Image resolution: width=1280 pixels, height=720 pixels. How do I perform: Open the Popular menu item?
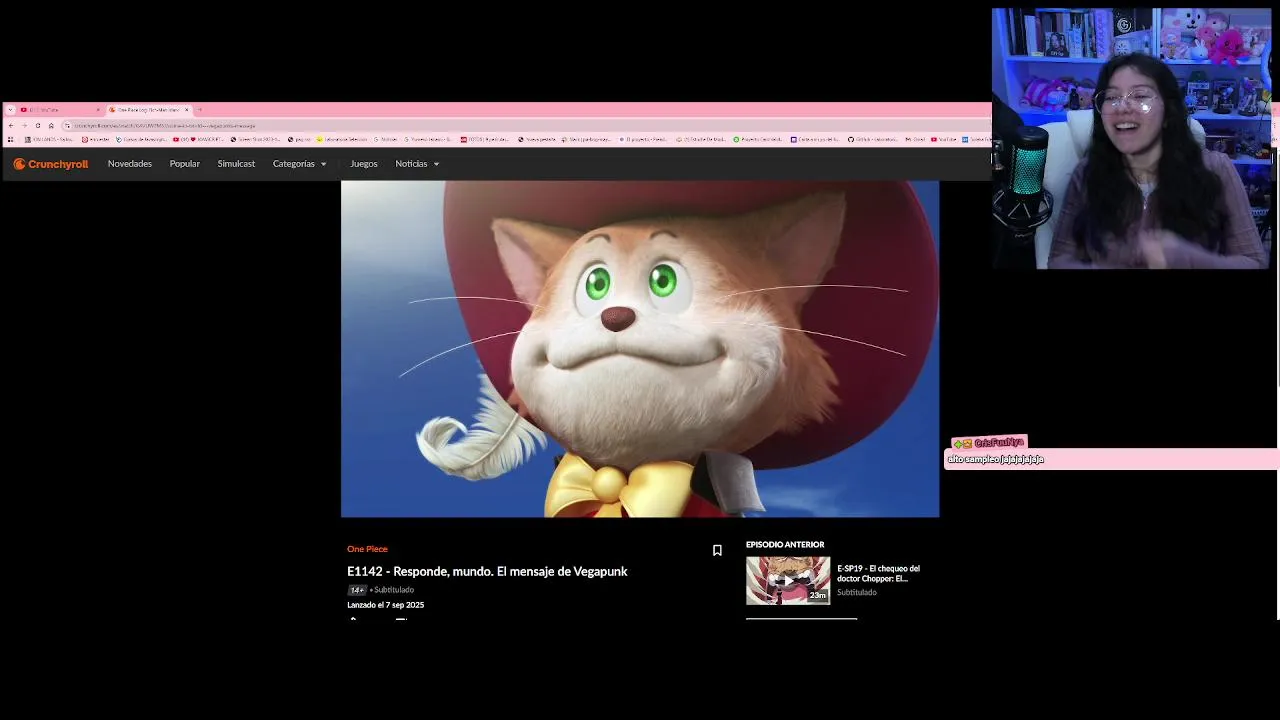click(x=185, y=164)
